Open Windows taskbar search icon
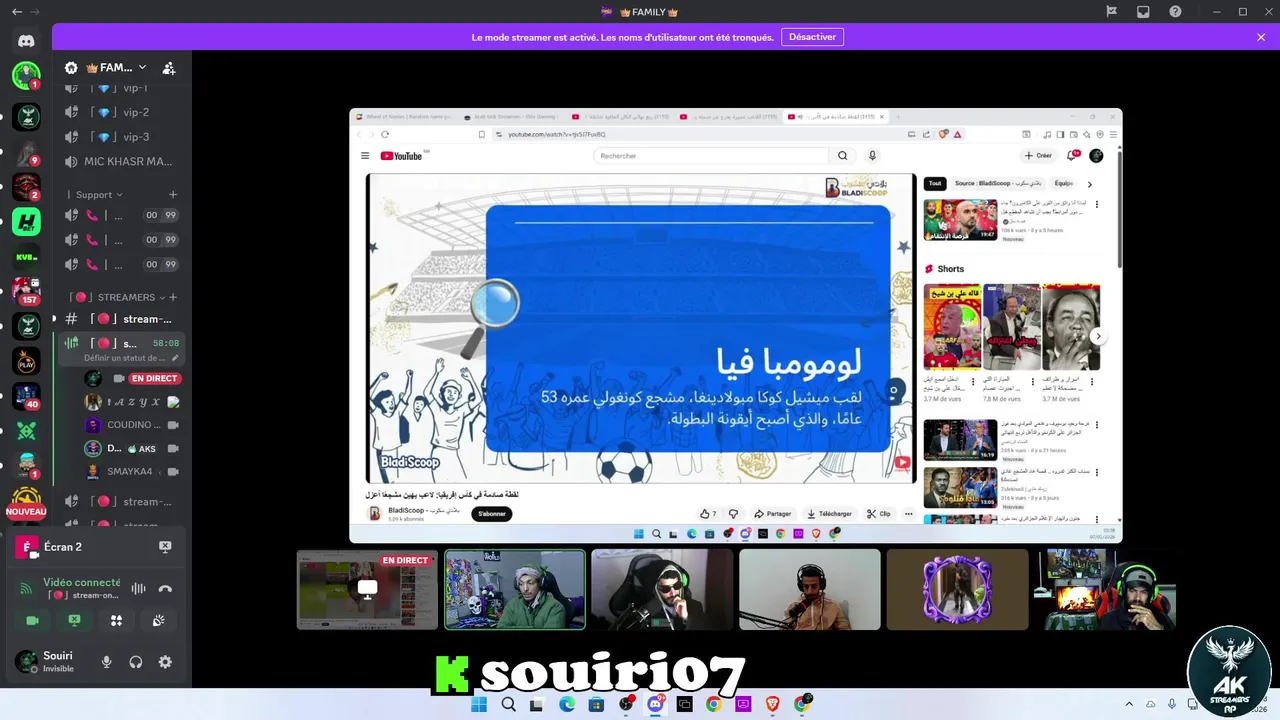The image size is (1280, 720). point(508,705)
